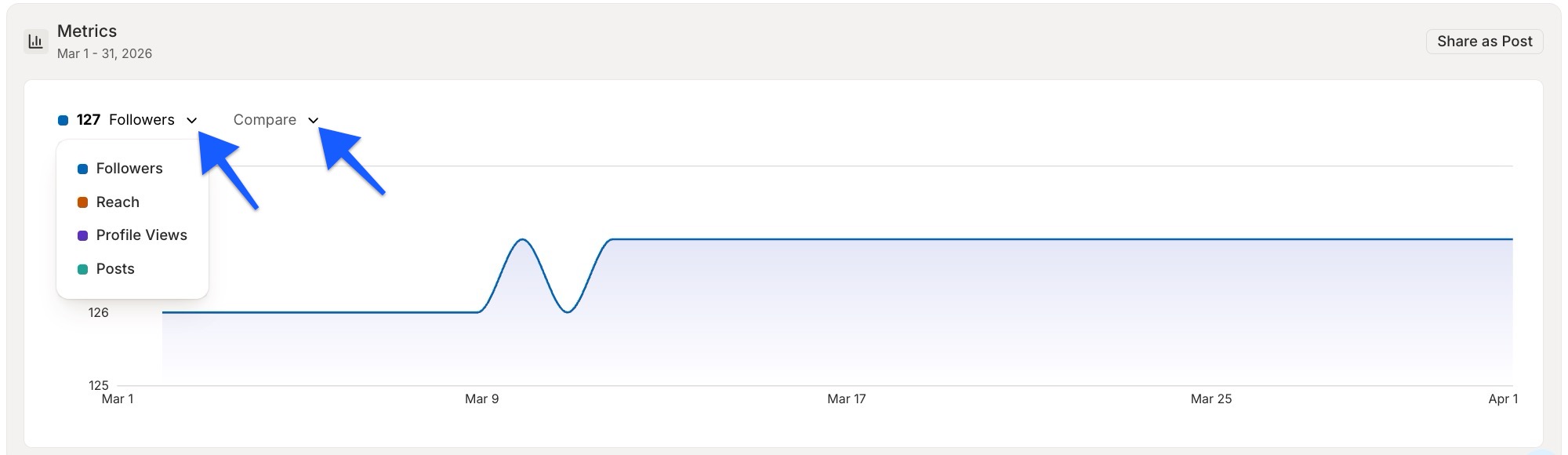Click the blue dot next to Followers menu item

point(82,169)
